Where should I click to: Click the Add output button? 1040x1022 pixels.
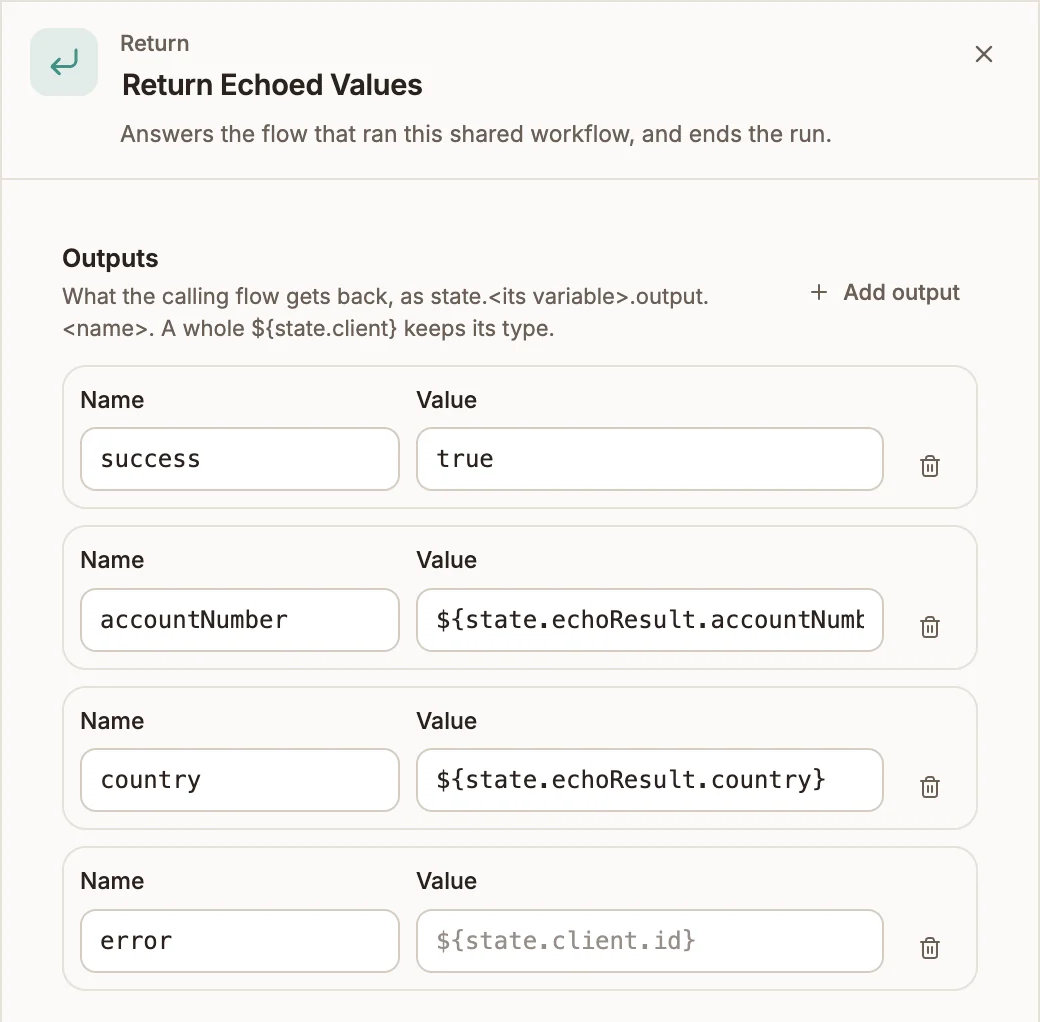point(885,292)
